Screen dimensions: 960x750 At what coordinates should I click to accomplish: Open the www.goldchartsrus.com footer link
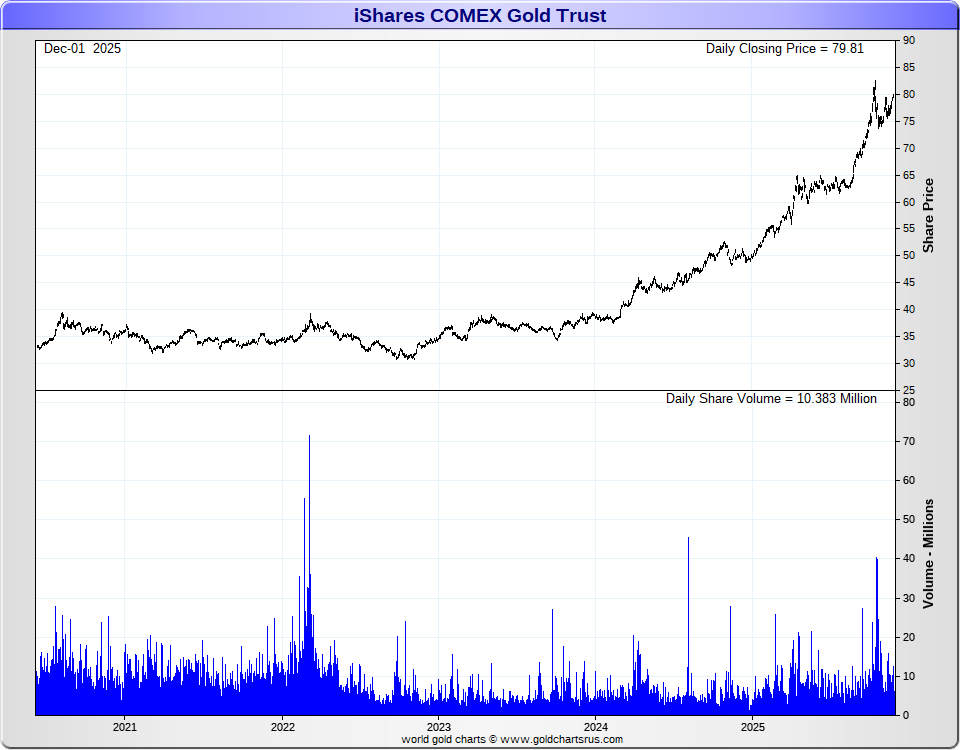pos(564,740)
